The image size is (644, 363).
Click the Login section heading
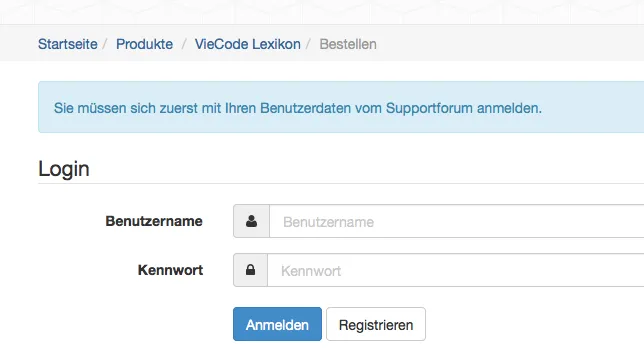coord(64,169)
